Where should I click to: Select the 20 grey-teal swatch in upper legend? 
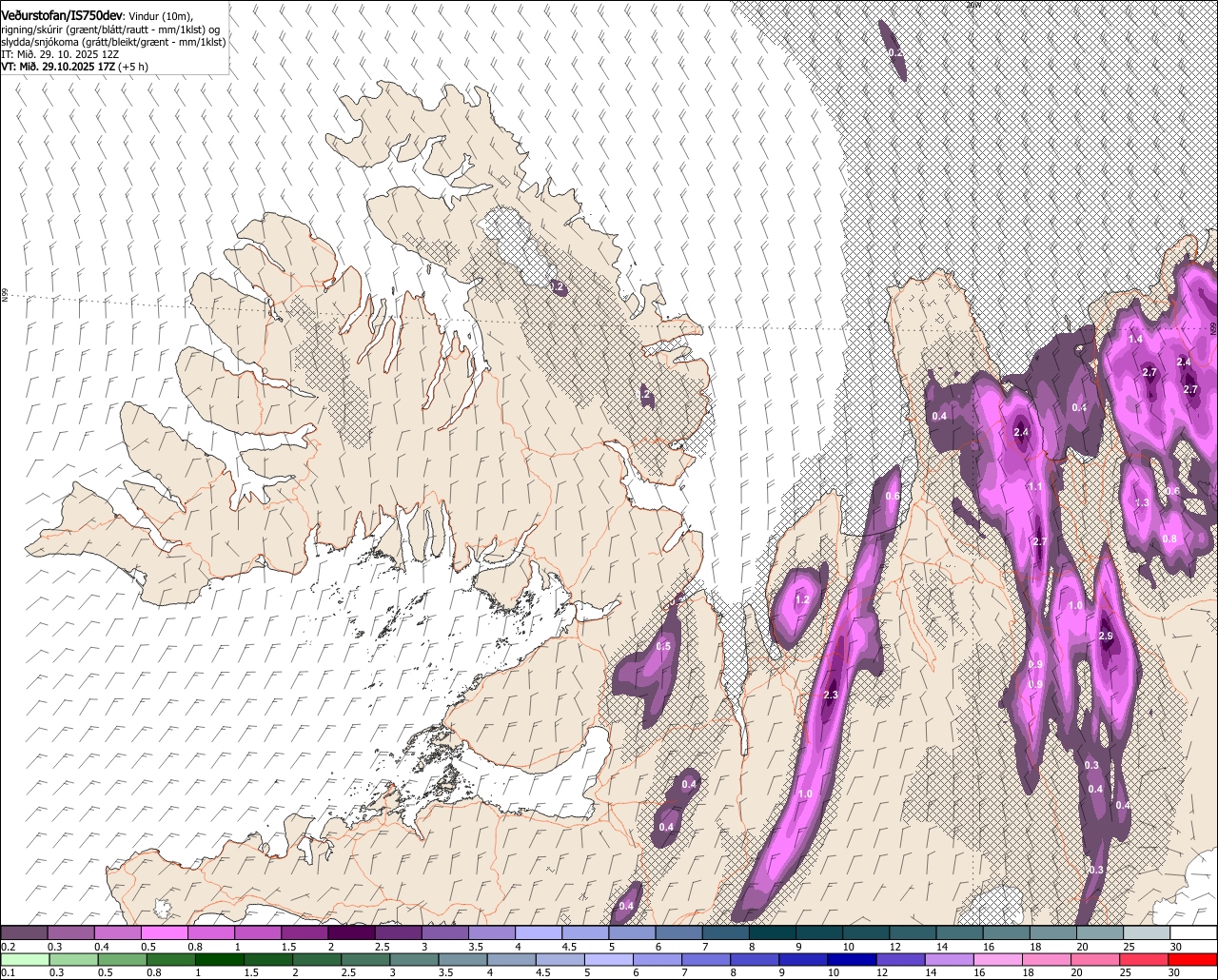coord(1100,933)
